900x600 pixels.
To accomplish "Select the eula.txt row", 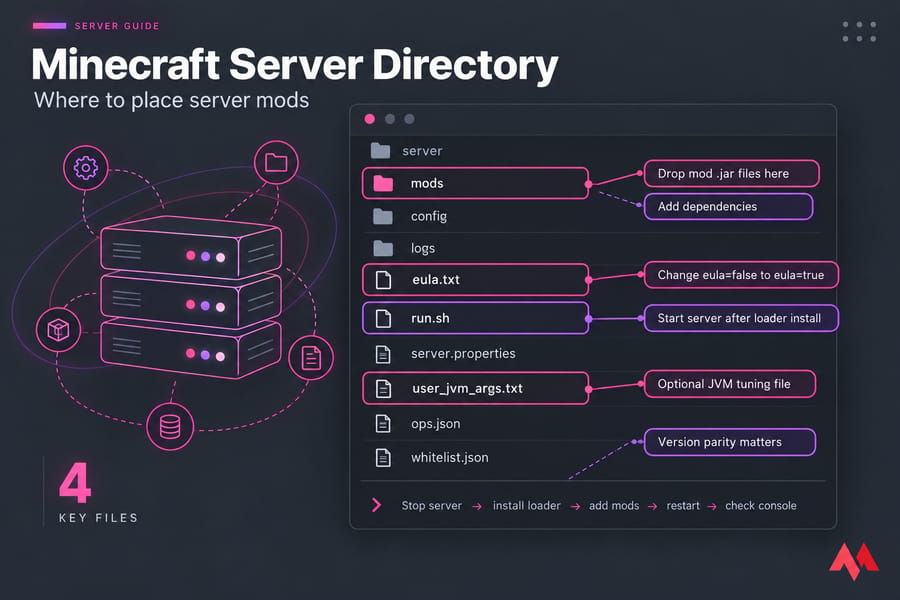I will [476, 280].
